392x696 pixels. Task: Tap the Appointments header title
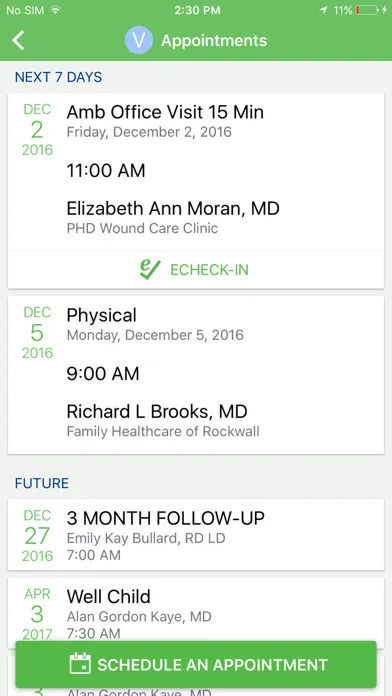coord(214,40)
